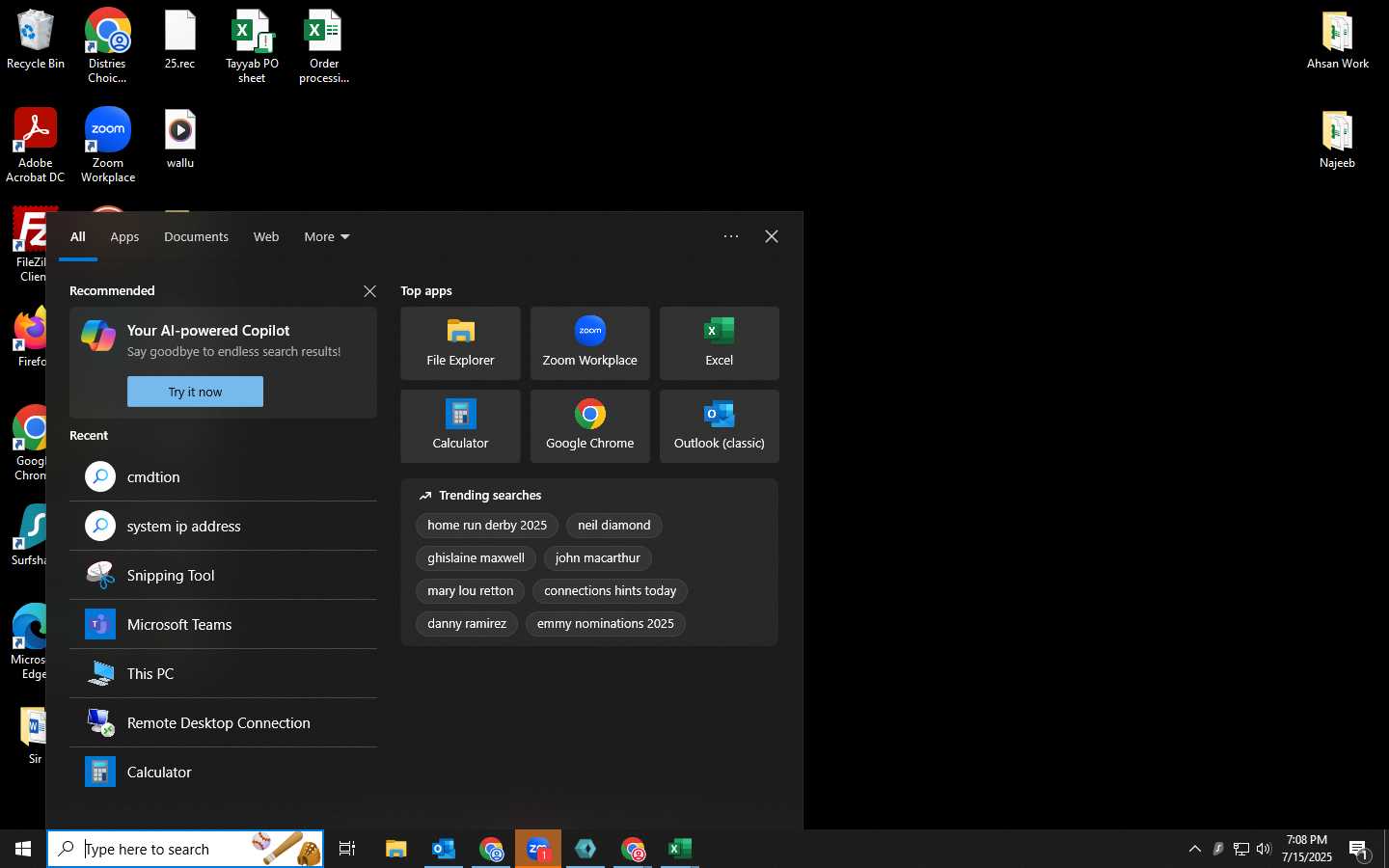Close the search panel
This screenshot has height=868, width=1389.
click(772, 236)
